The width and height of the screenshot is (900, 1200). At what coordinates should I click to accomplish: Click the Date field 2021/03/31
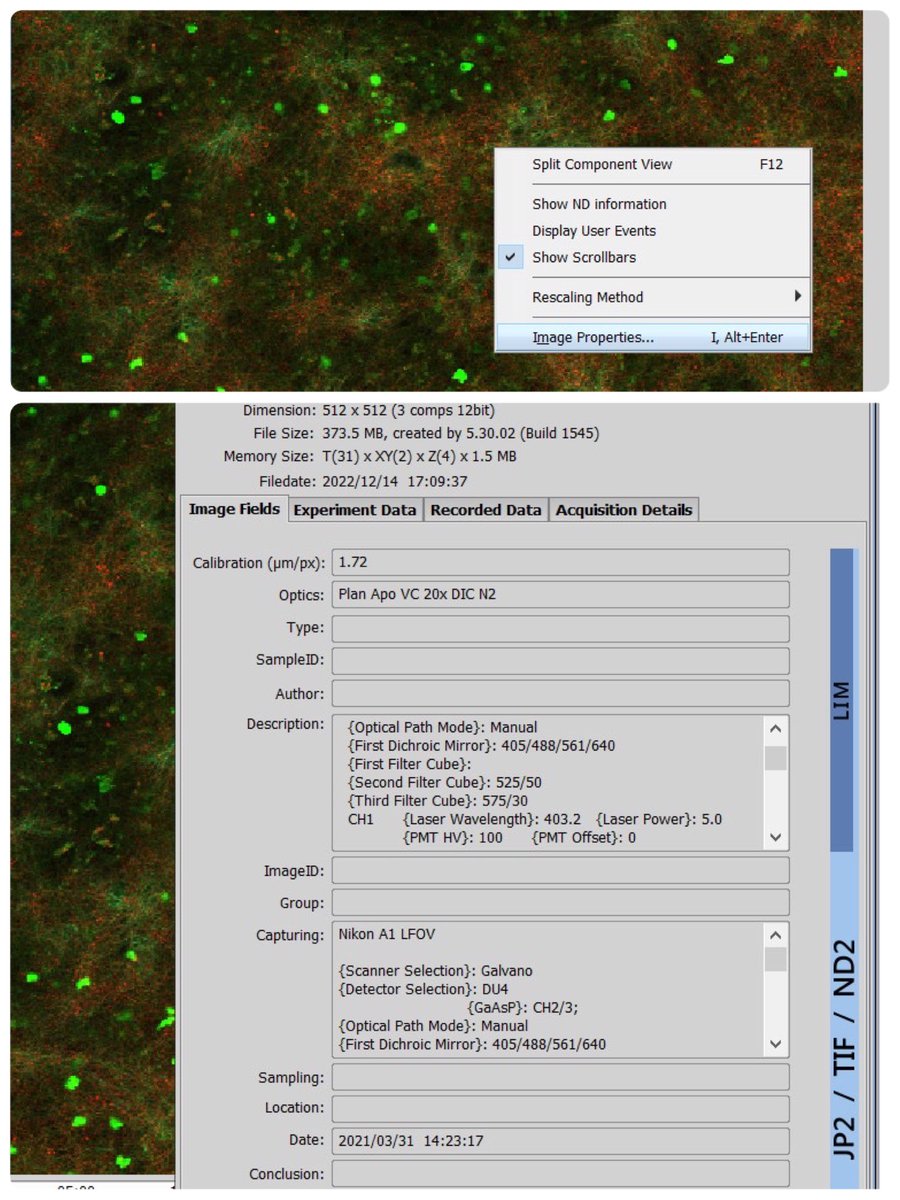pyautogui.click(x=560, y=1141)
